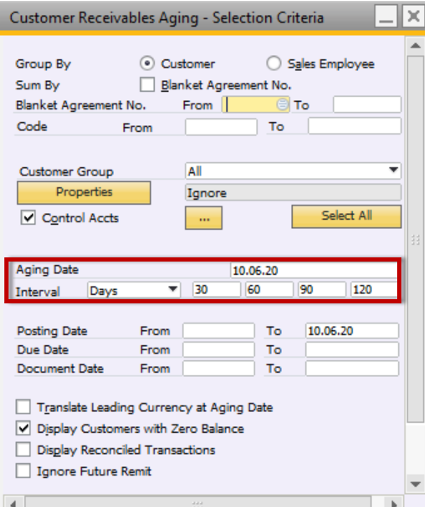Viewport: 425px width, 507px height.
Task: Open control accounts browse button with ellipsis
Action: 204,218
